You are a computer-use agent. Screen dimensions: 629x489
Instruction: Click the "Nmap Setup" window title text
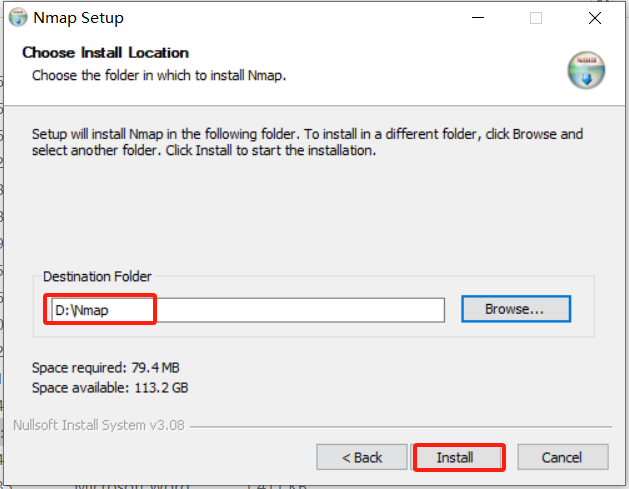point(79,18)
